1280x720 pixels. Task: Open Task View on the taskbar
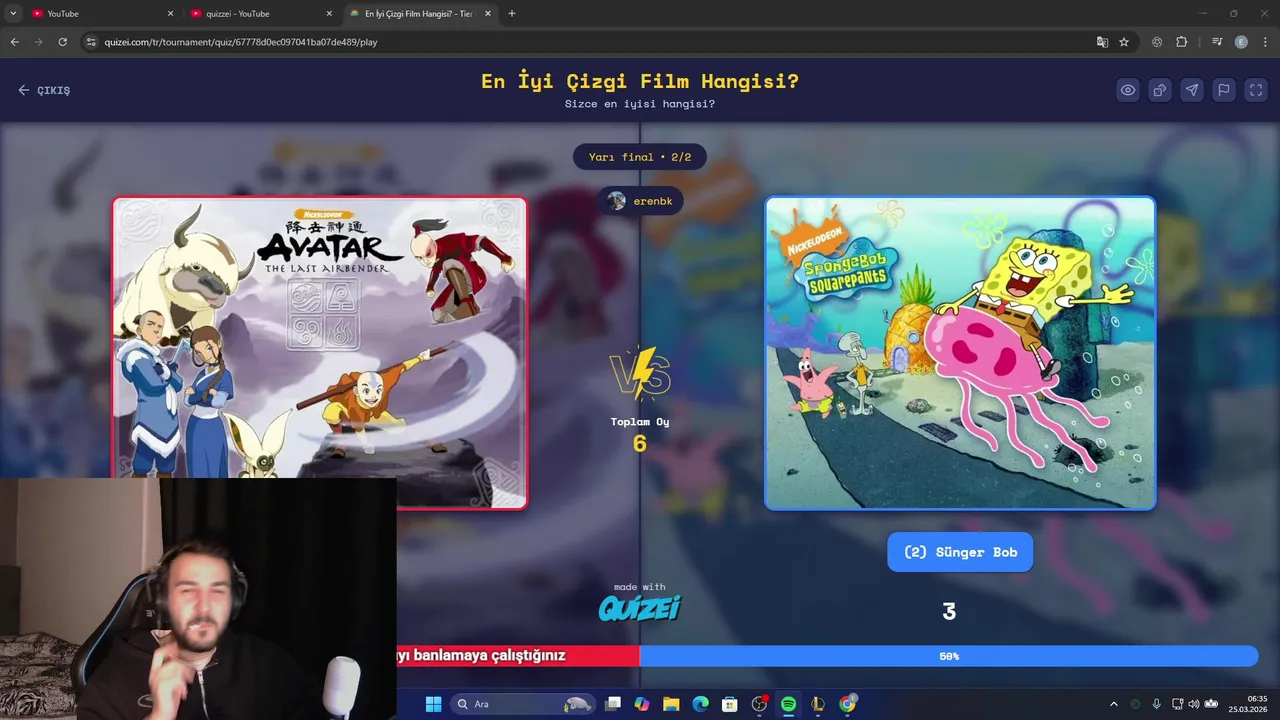tap(613, 704)
